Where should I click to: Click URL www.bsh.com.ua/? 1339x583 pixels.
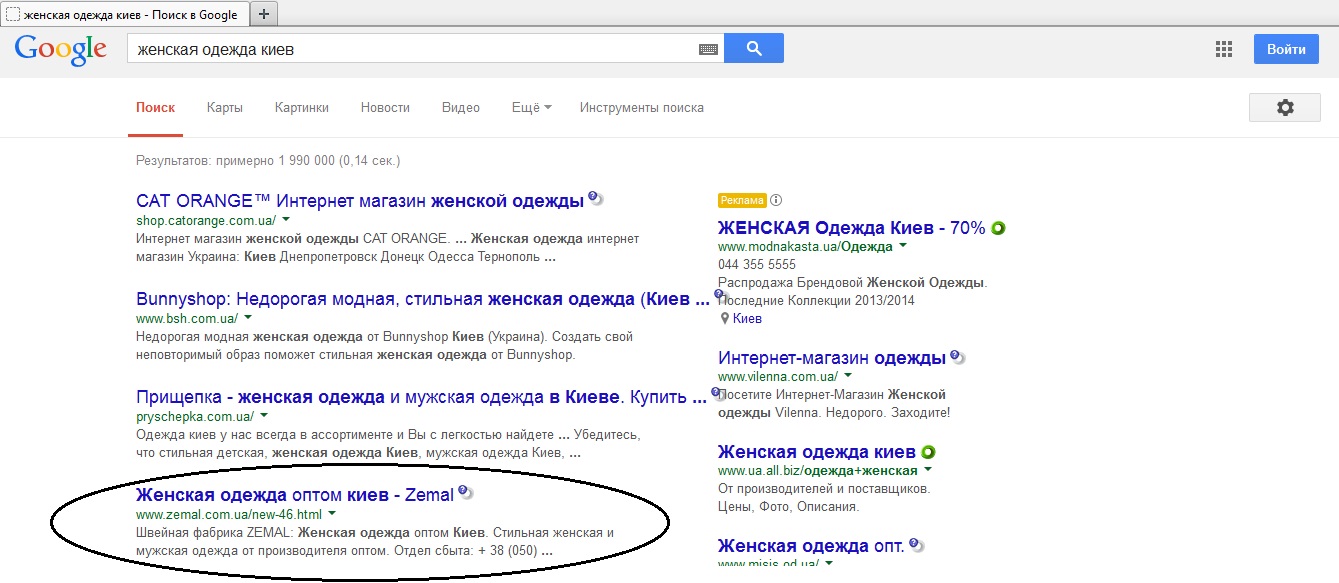pyautogui.click(x=187, y=318)
